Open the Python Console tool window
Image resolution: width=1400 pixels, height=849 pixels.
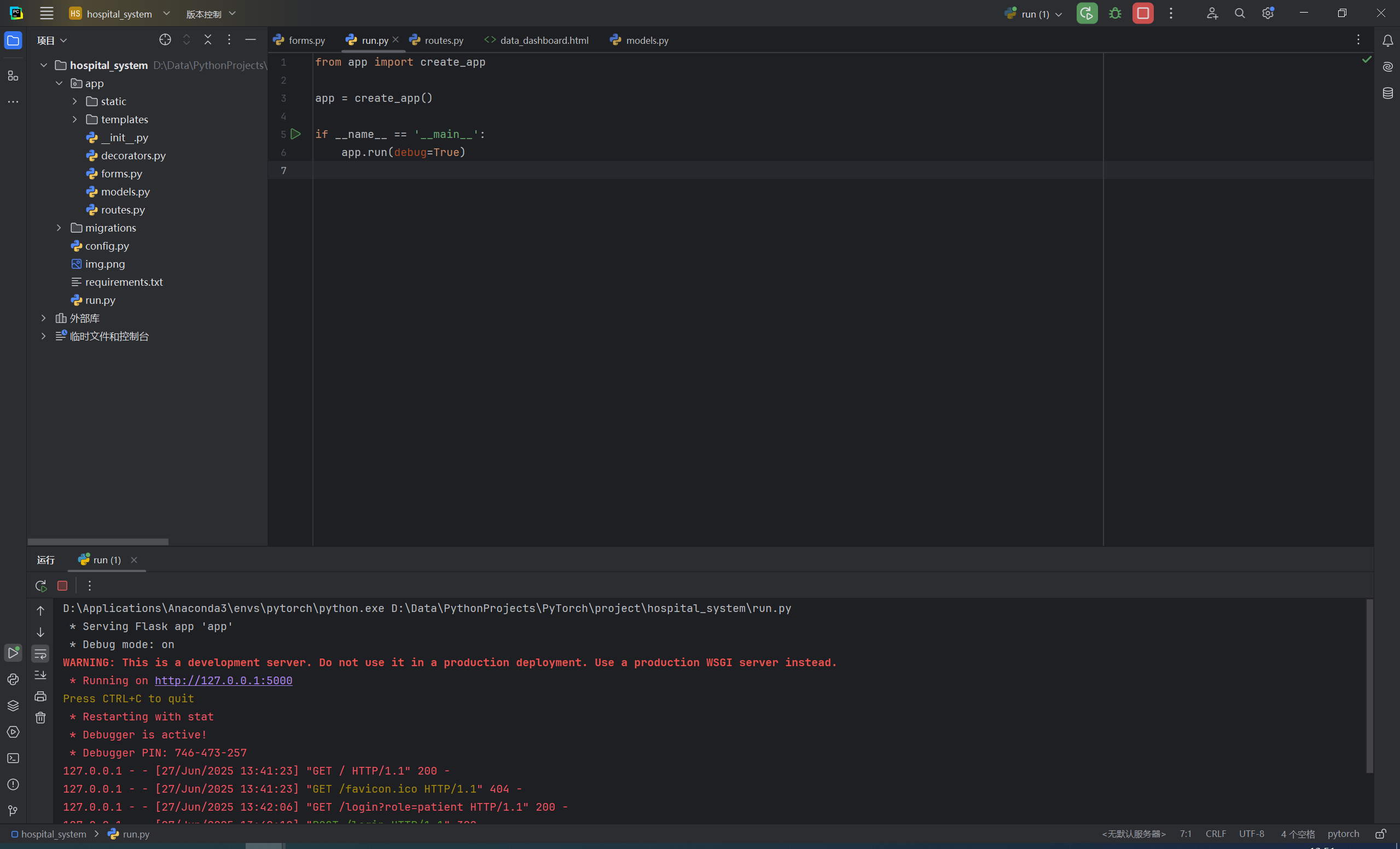click(13, 679)
